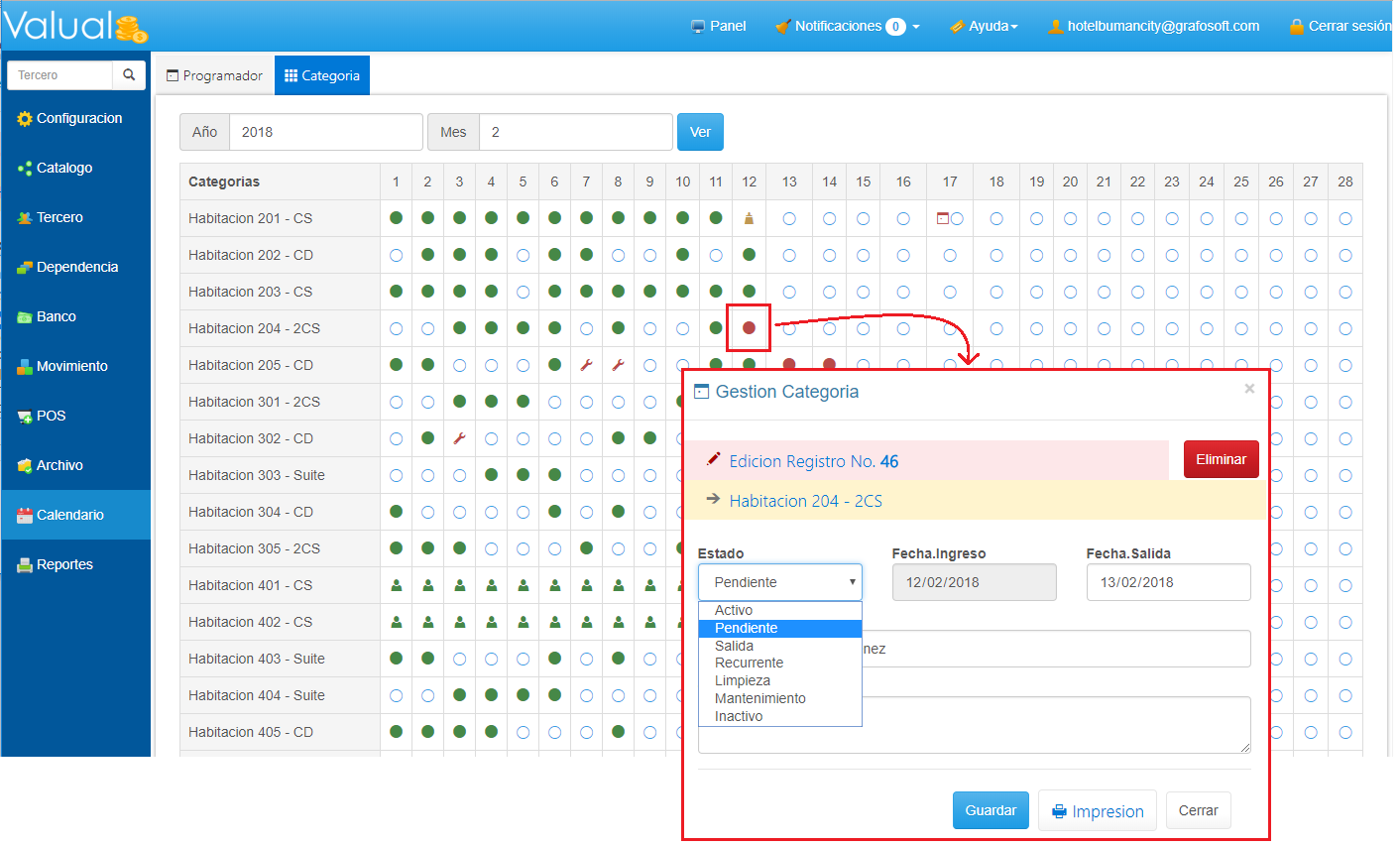Select empty circle Habitacion 201 day 13
The image size is (1400, 846).
coord(789,218)
